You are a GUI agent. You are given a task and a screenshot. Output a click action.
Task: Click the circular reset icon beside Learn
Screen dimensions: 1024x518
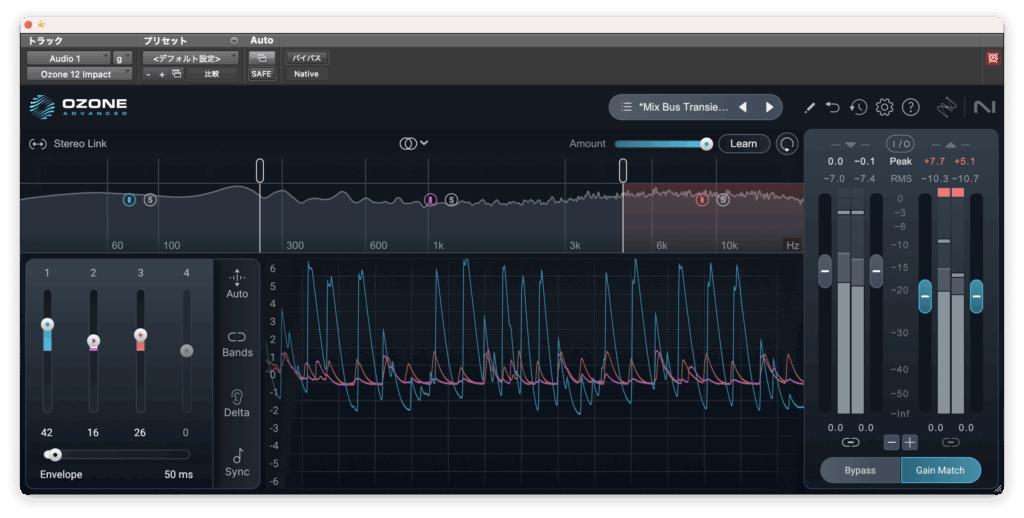(x=788, y=144)
